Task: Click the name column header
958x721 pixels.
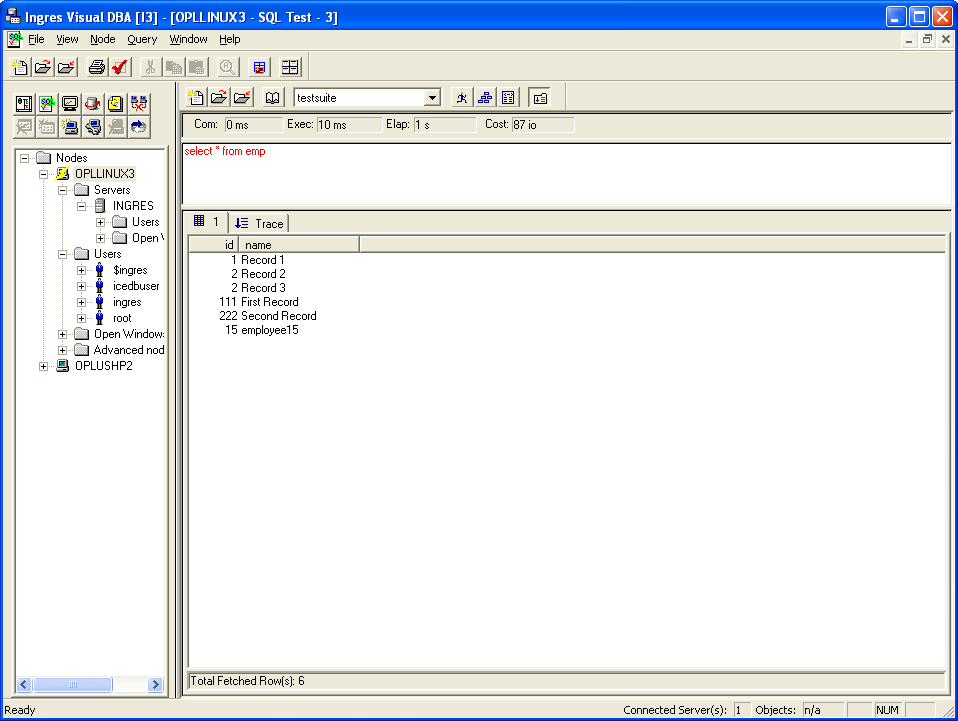Action: [x=299, y=245]
